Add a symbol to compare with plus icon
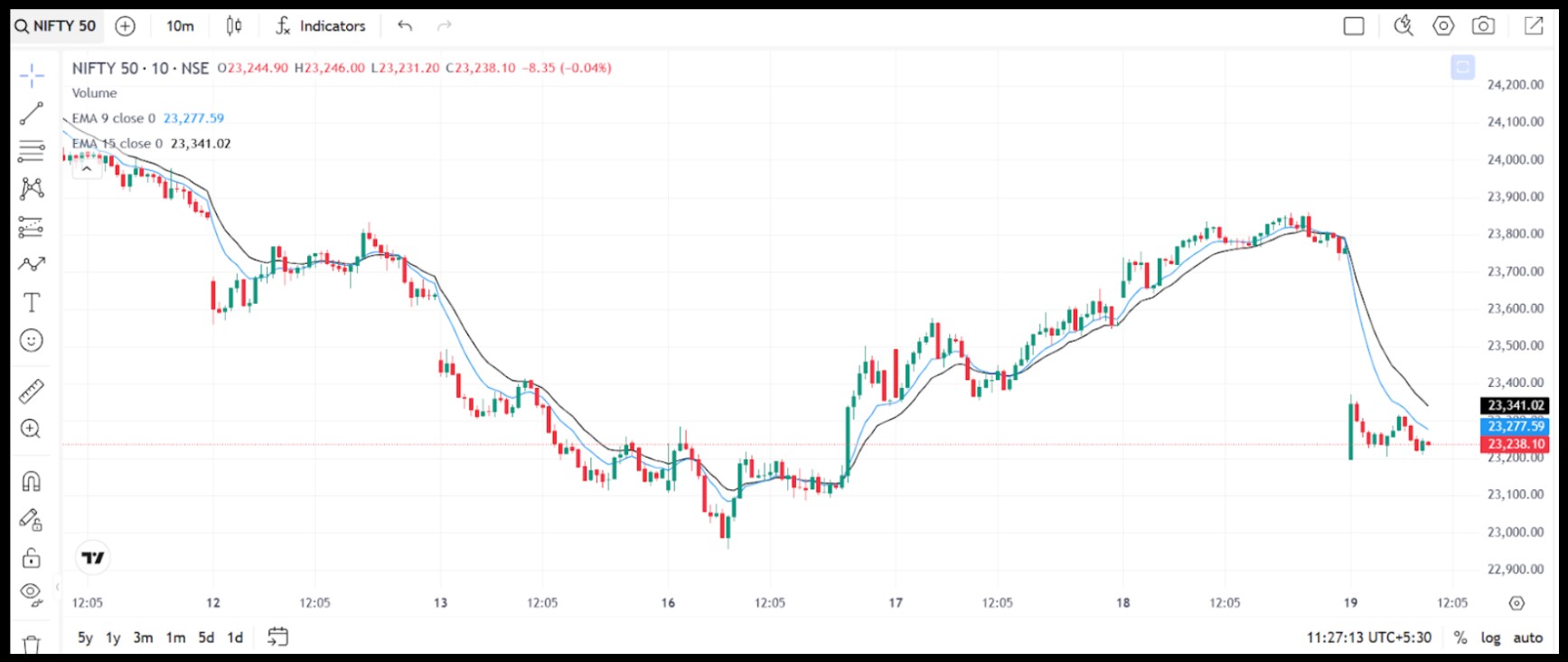This screenshot has height=662, width=1568. pyautogui.click(x=126, y=26)
